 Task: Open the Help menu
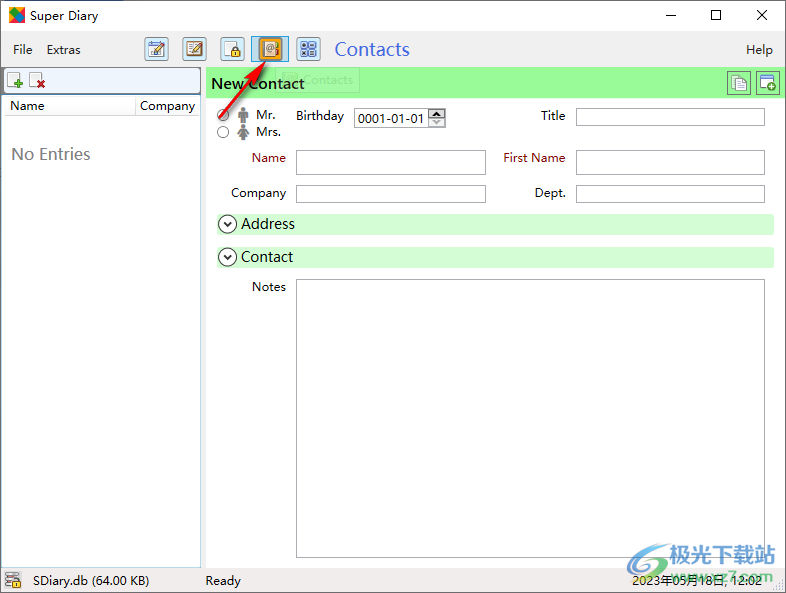pos(759,50)
